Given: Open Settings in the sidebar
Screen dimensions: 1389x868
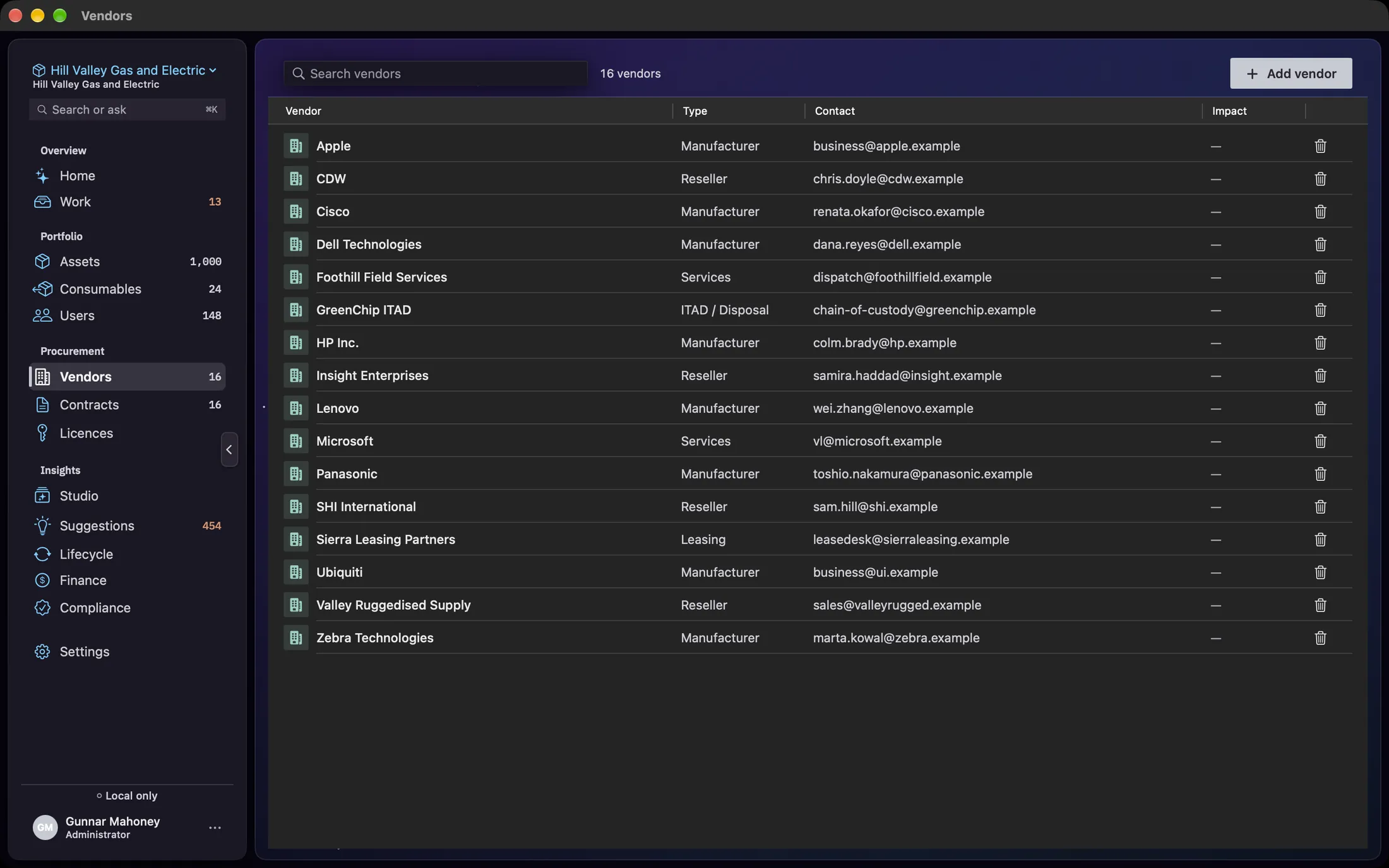Looking at the screenshot, I should pos(127,651).
